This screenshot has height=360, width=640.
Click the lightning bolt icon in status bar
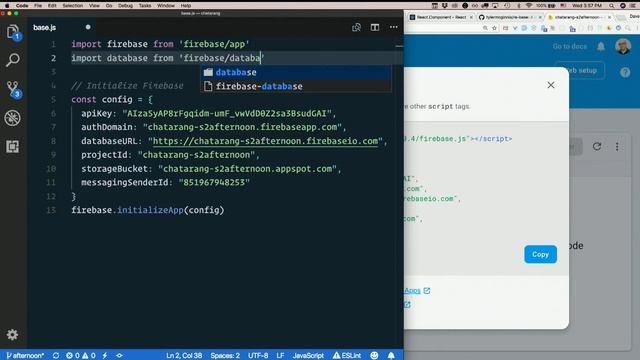click(x=105, y=356)
